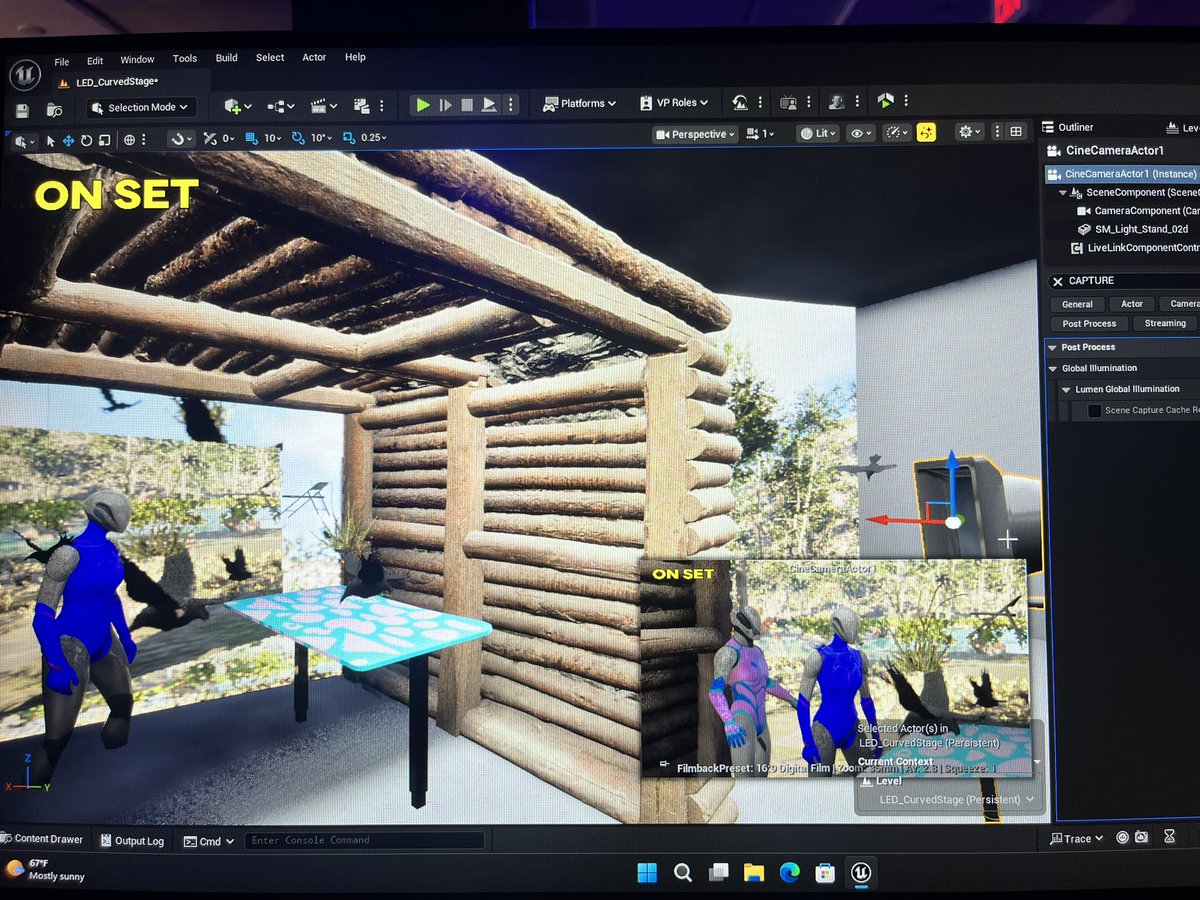Toggle the yellow highlighted viewport button
This screenshot has width=1200, height=900.
[926, 132]
